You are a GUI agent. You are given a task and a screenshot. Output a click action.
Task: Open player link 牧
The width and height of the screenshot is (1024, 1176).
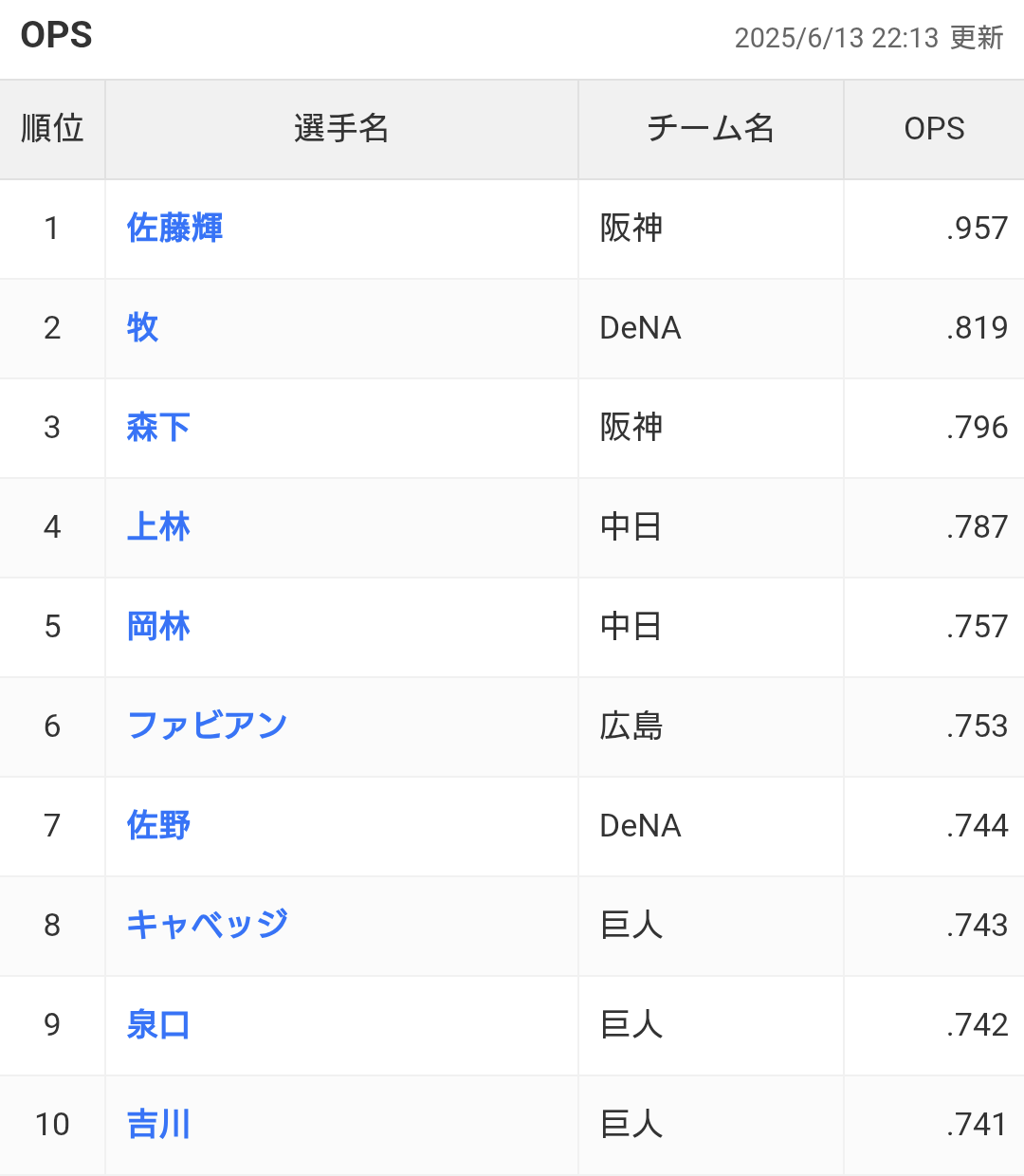tap(142, 328)
